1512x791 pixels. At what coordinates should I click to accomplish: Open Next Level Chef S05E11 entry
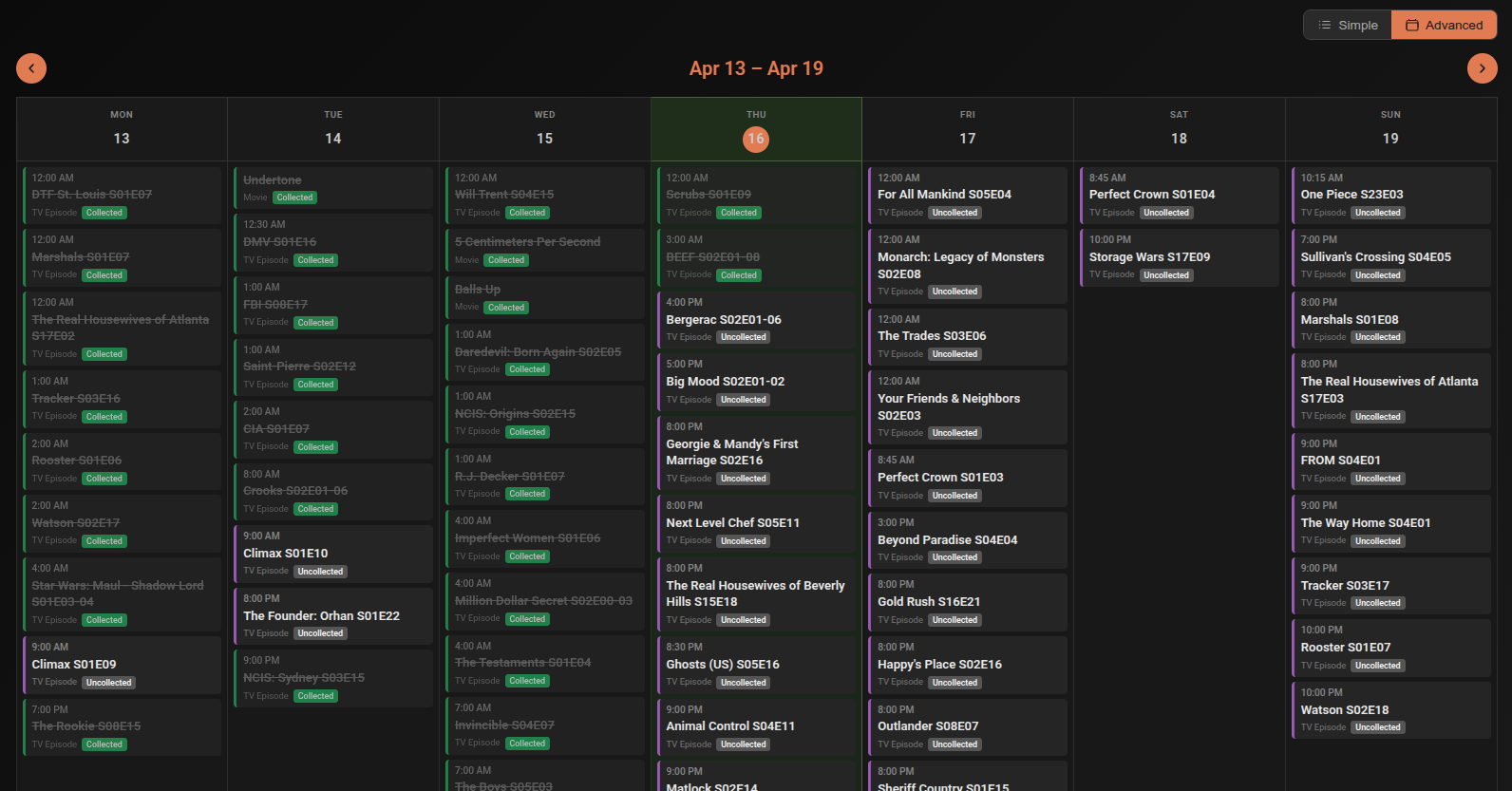coord(757,523)
